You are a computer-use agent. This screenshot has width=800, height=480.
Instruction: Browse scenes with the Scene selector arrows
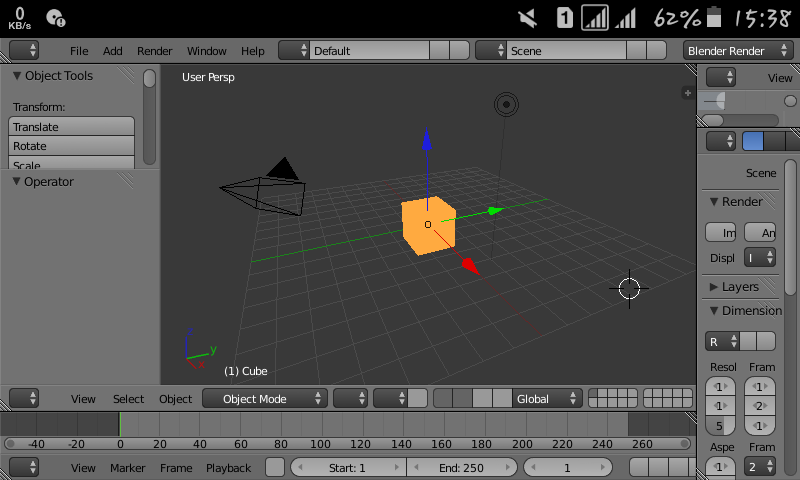491,50
